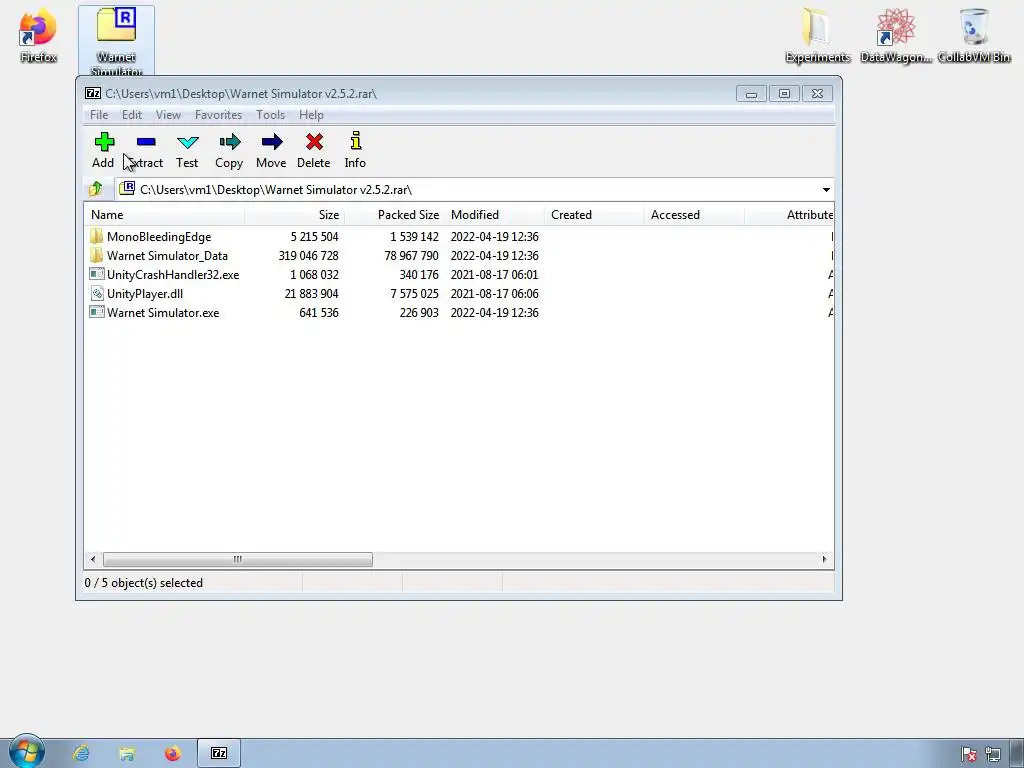Image resolution: width=1024 pixels, height=768 pixels.
Task: Open DataWagon desktop shortcut
Action: 896,37
